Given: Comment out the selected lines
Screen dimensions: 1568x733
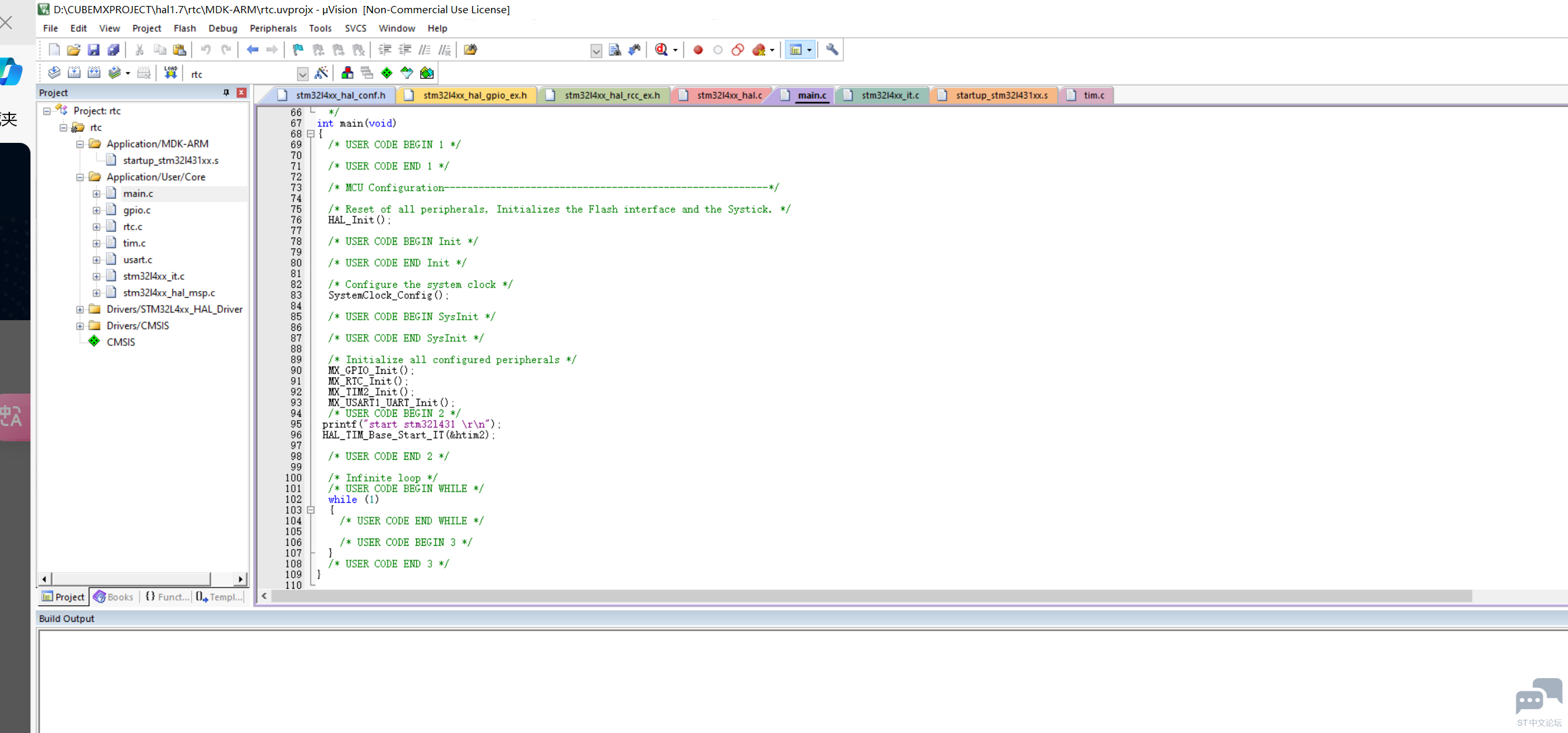Looking at the screenshot, I should click(x=425, y=50).
